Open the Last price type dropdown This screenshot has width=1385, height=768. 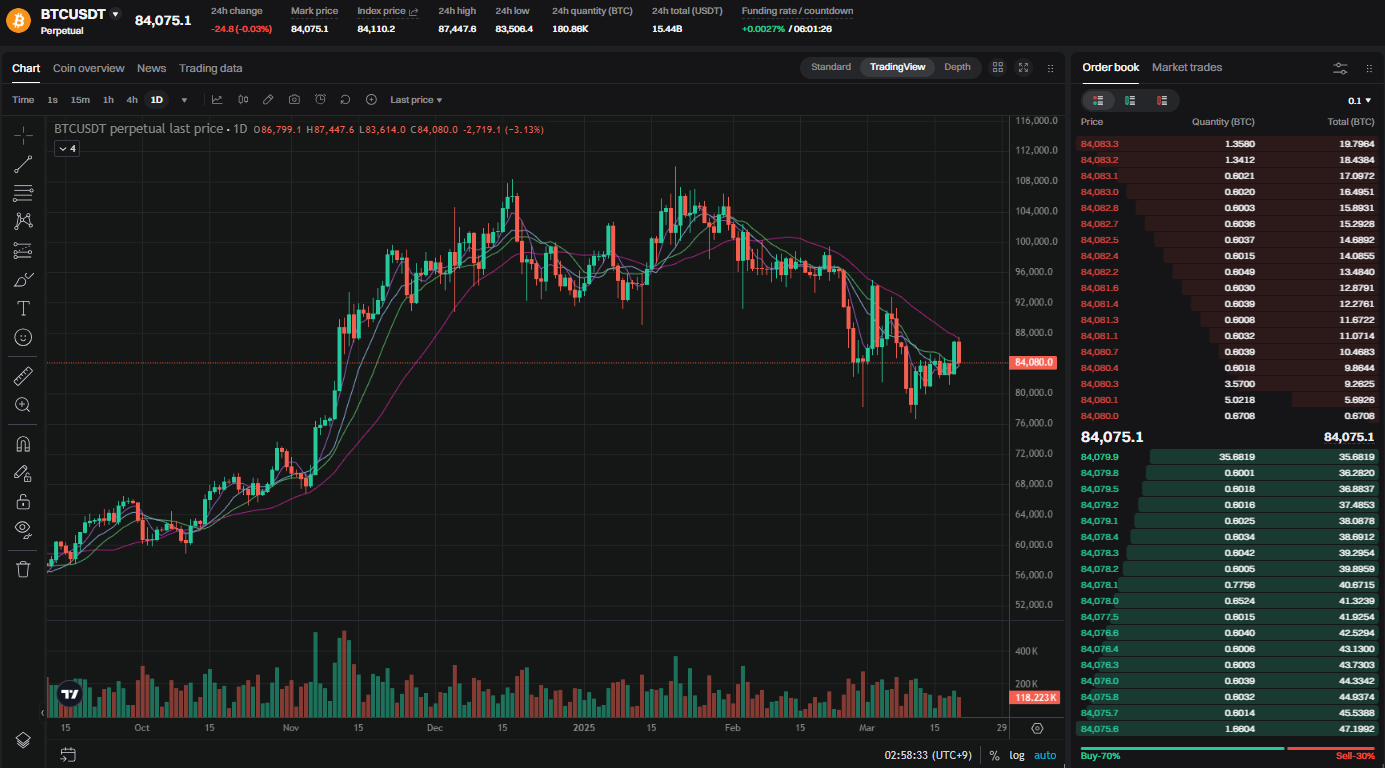pyautogui.click(x=416, y=100)
